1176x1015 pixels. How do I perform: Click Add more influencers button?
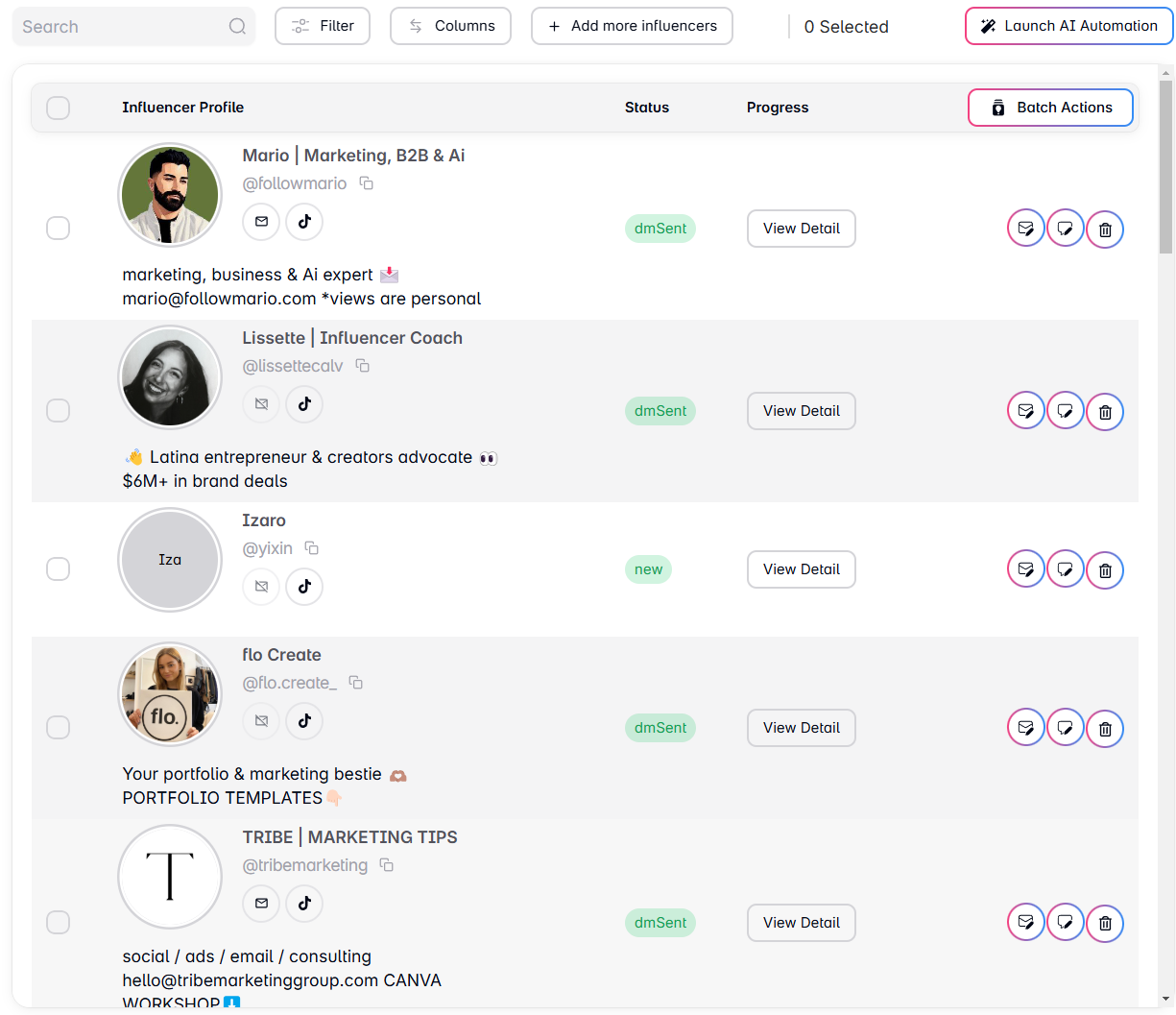[x=632, y=26]
